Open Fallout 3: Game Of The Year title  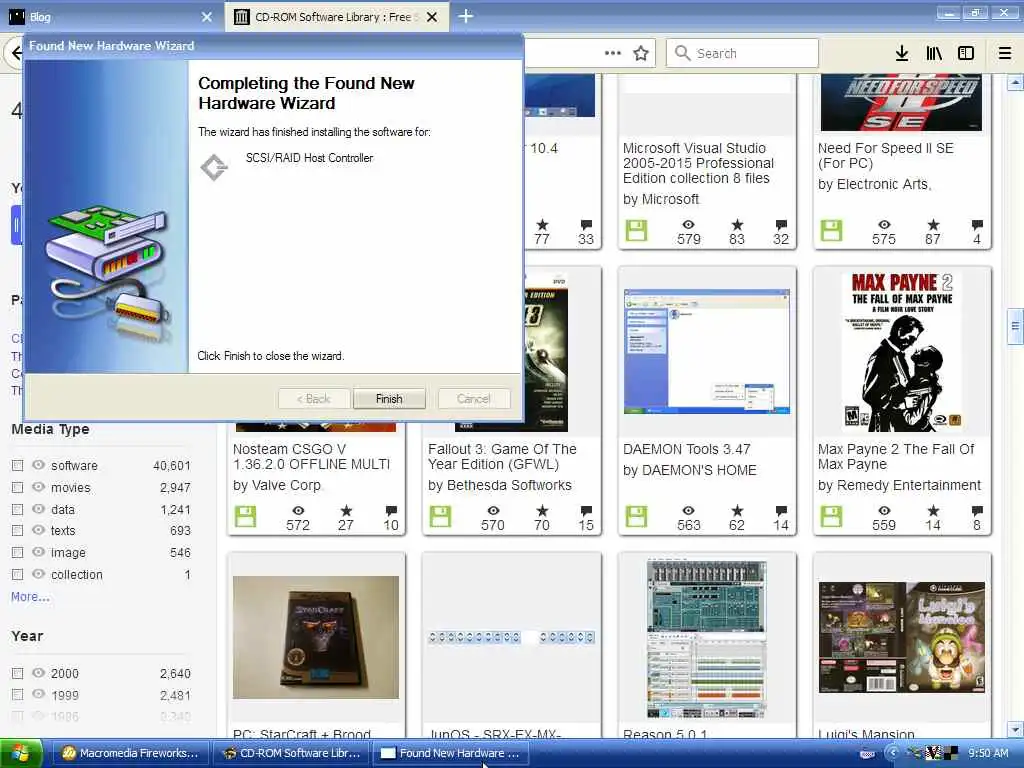[x=502, y=456]
